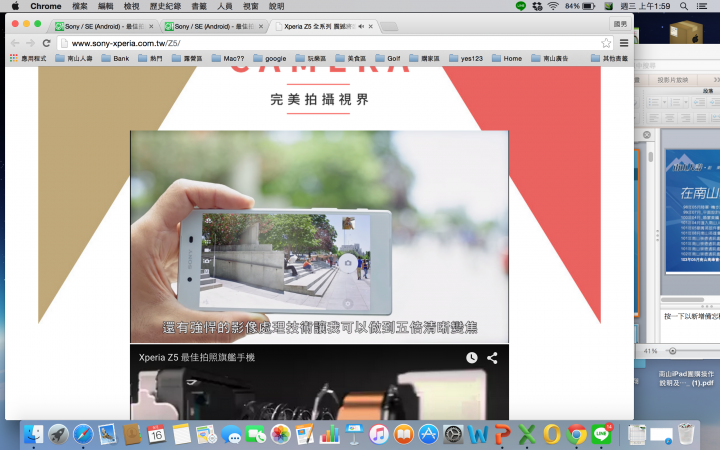This screenshot has width=720, height=450.
Task: Open the yes123 bookmark folder
Action: (x=466, y=58)
